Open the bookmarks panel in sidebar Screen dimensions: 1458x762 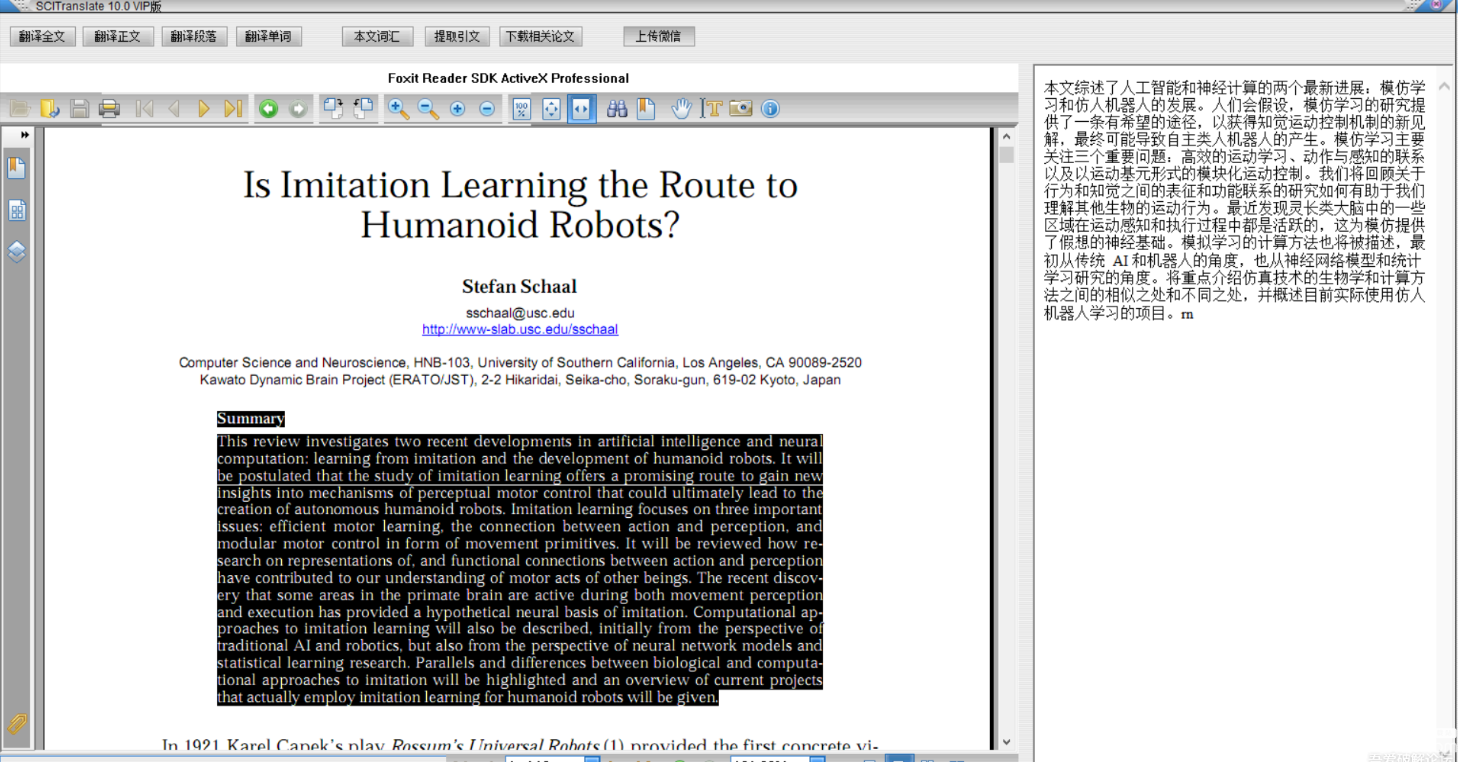coord(17,168)
